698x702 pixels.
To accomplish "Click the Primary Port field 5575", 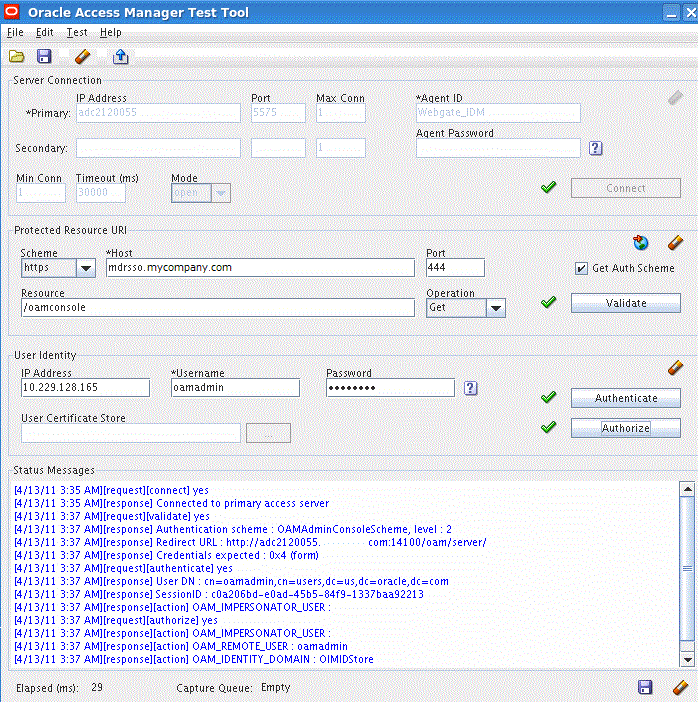I will (x=278, y=113).
